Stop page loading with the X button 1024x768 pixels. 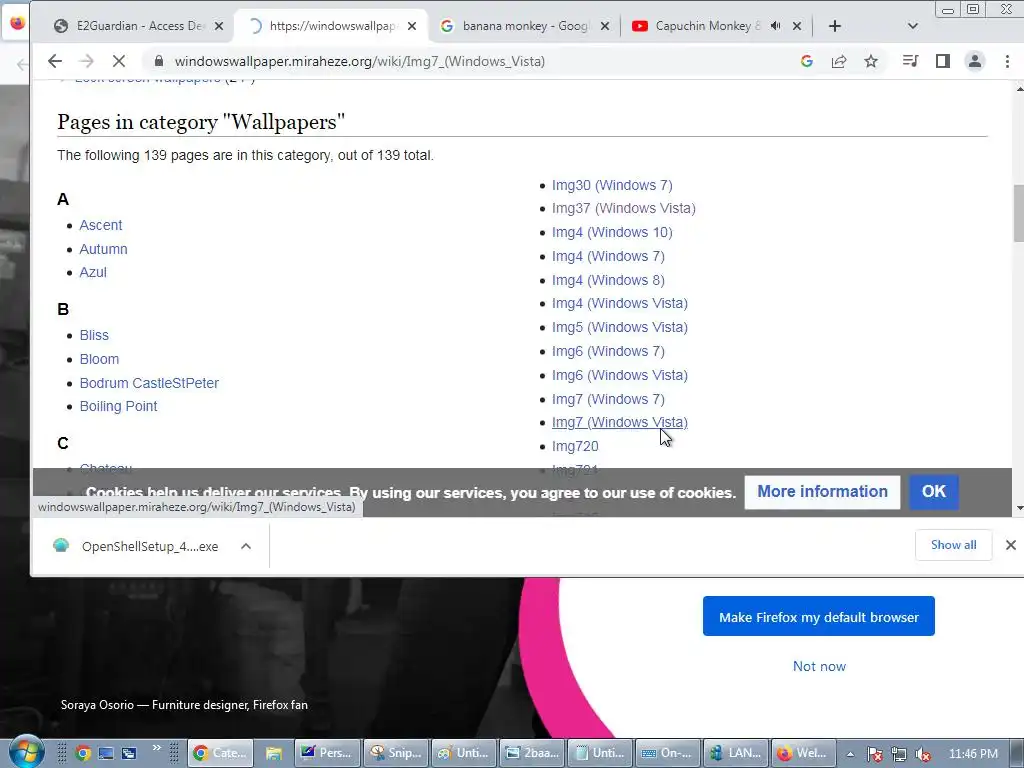(118, 61)
